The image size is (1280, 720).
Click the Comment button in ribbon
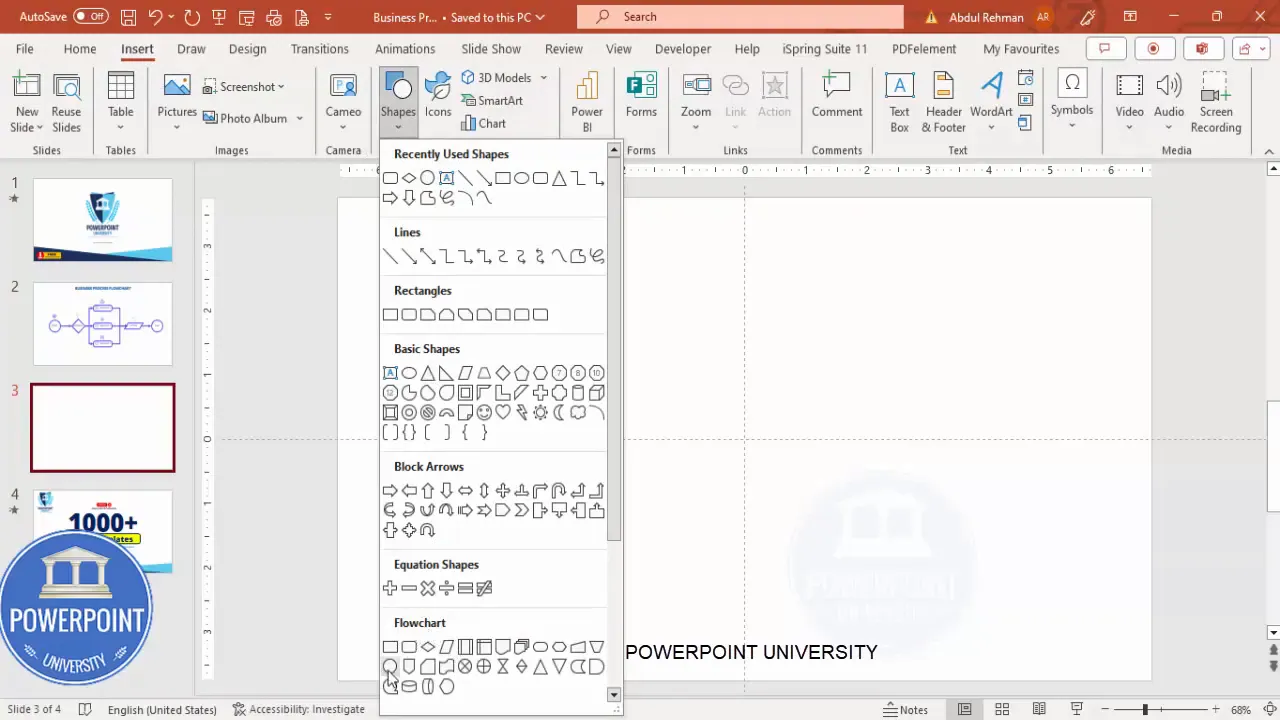tap(837, 96)
